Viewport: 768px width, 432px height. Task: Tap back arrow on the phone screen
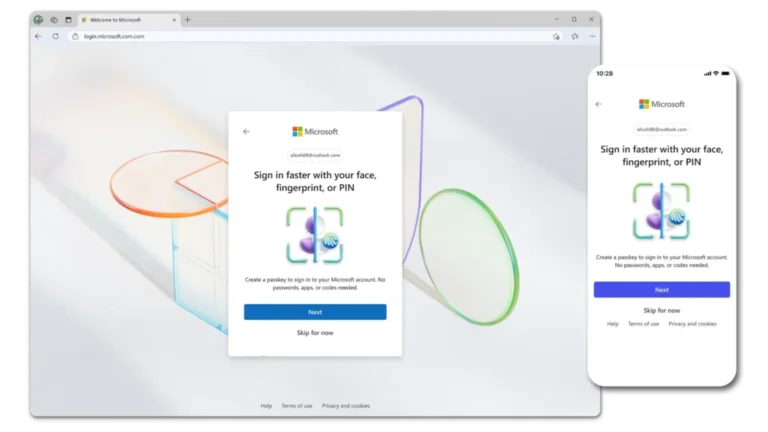tap(599, 104)
